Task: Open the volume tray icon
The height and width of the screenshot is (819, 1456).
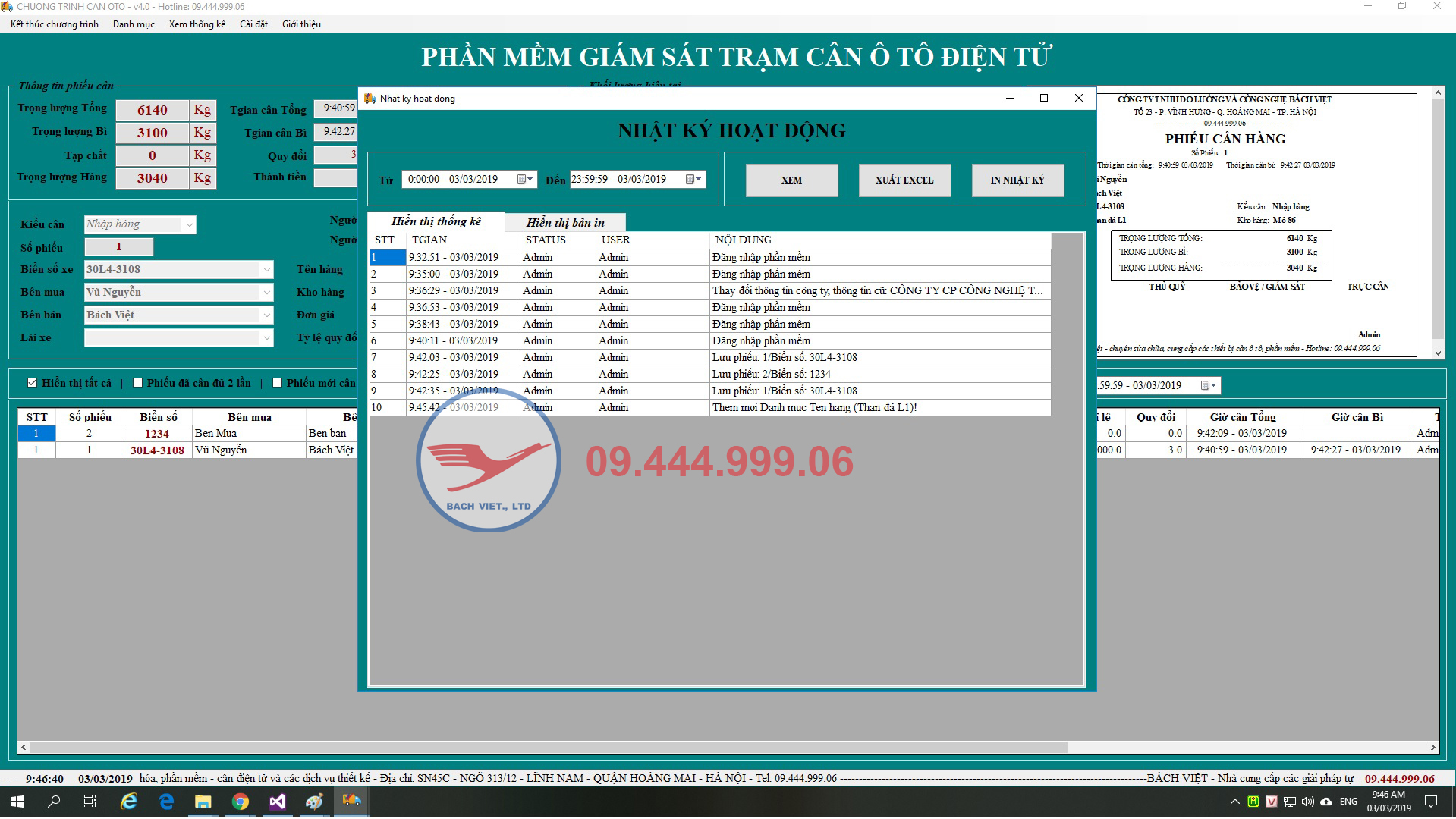Action: coord(1307,802)
